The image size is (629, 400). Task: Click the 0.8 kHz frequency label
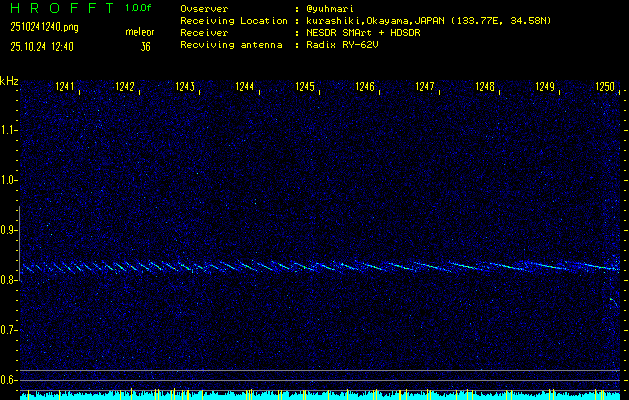point(9,280)
